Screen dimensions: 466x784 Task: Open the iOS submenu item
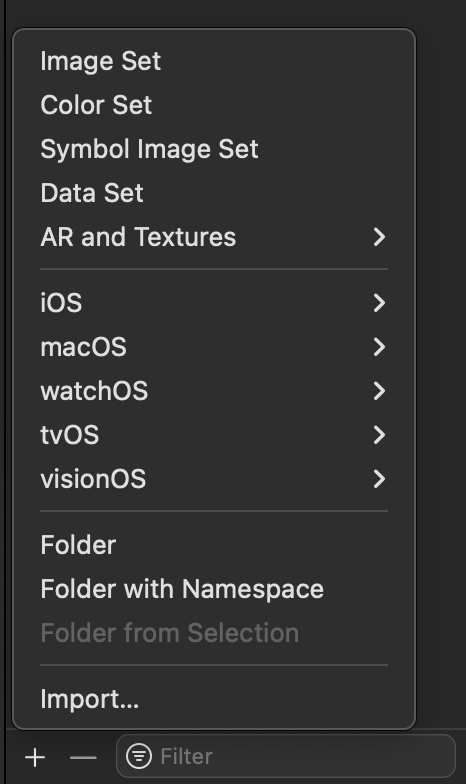(214, 303)
